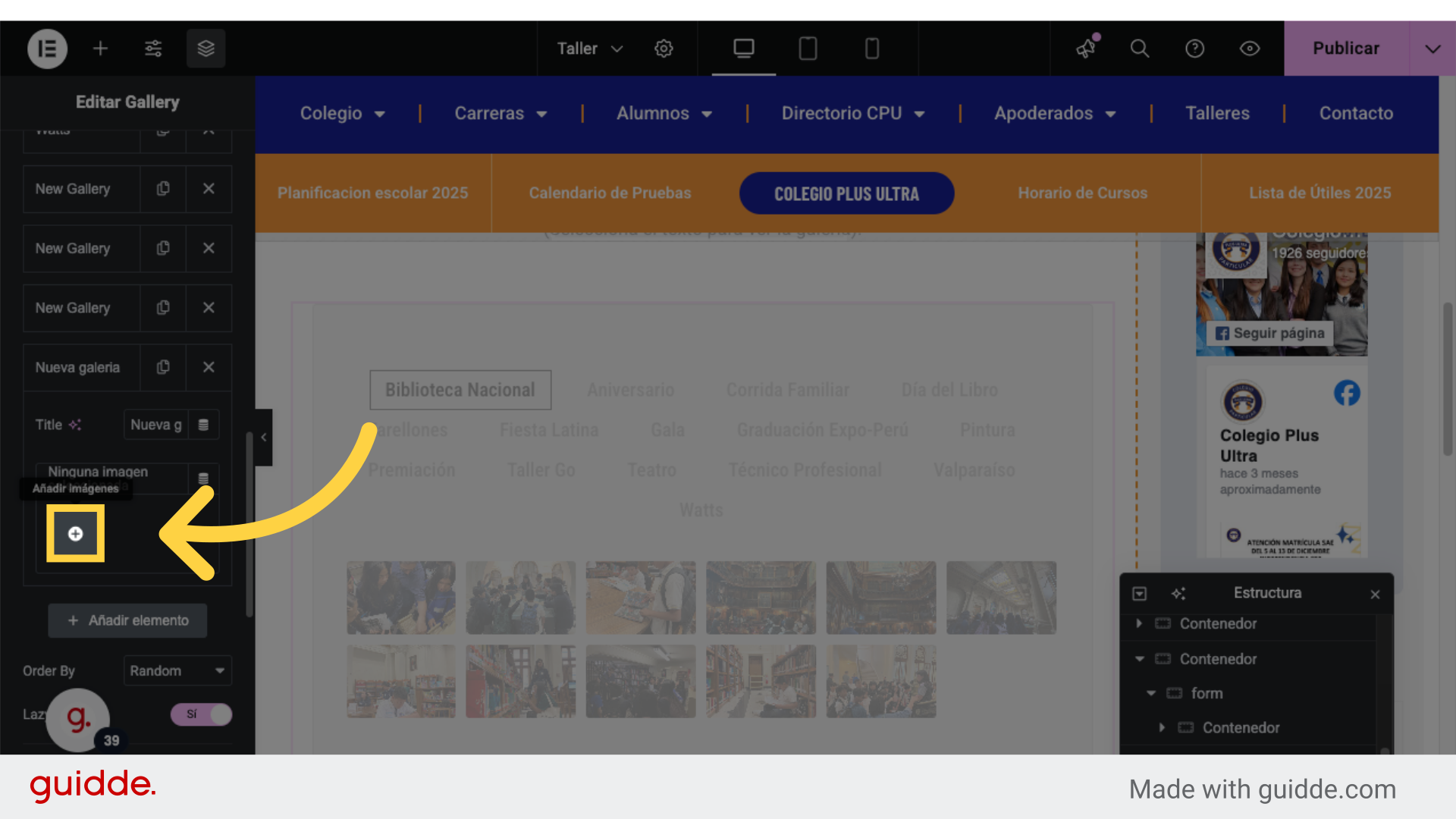Select the Aniversario gallery tab
Viewport: 1456px width, 819px height.
tap(631, 390)
